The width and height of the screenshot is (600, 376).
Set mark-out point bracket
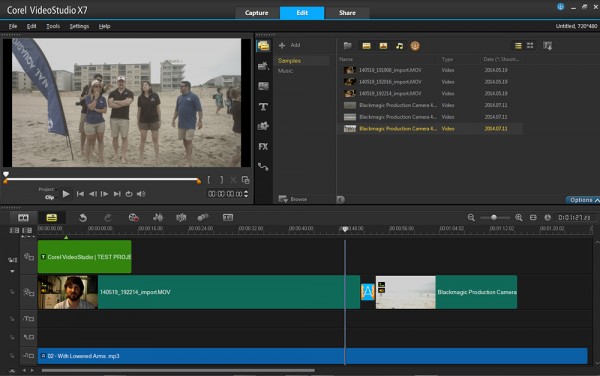pyautogui.click(x=221, y=180)
